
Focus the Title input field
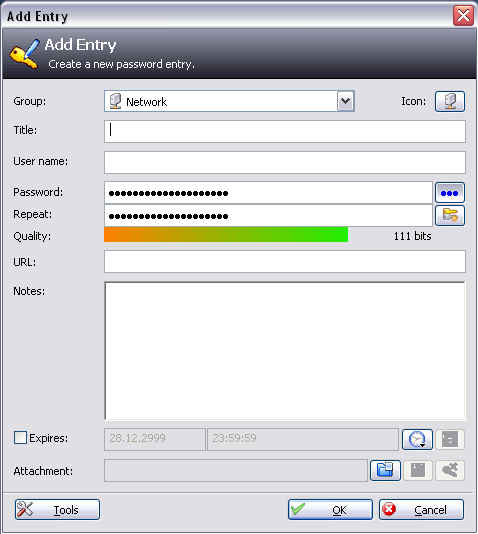285,131
